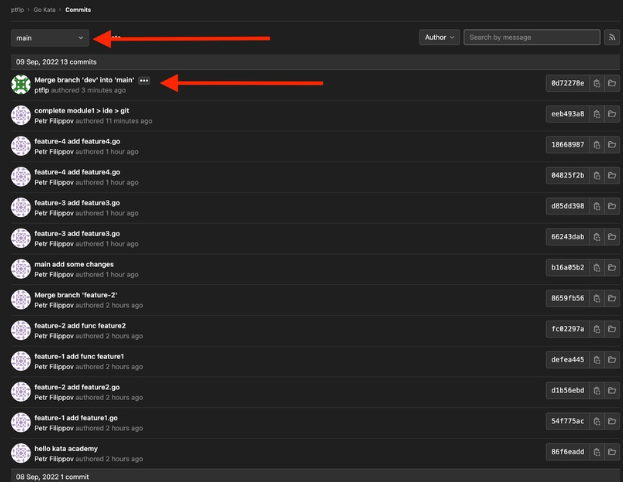
Task: Browse files at commit 86f6eadd
Action: [x=611, y=452]
